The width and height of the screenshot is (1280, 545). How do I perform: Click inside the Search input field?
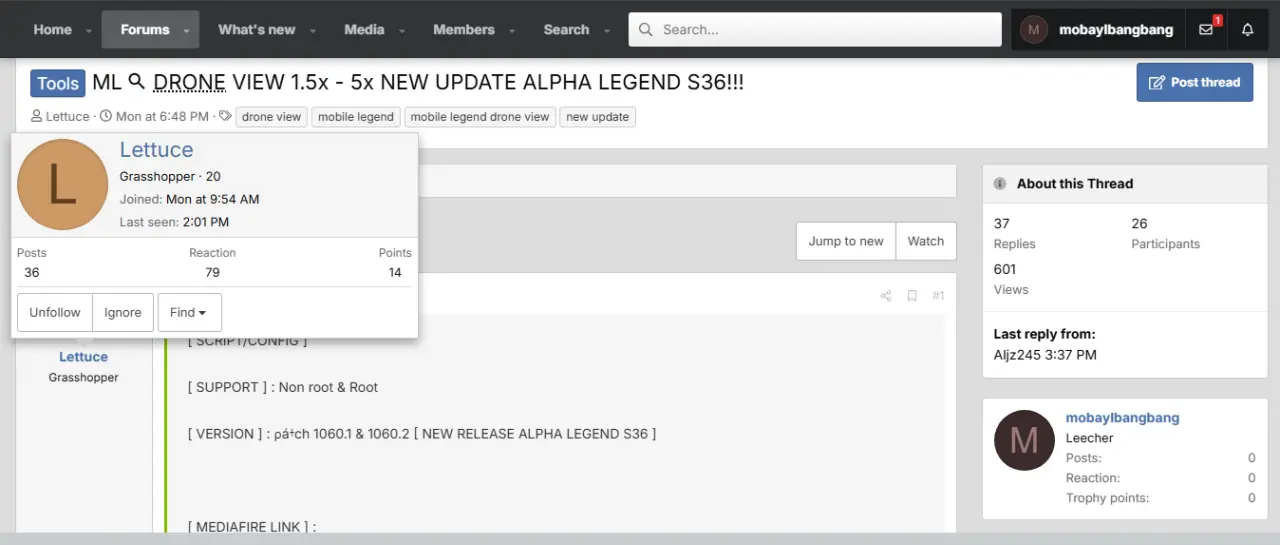[815, 30]
